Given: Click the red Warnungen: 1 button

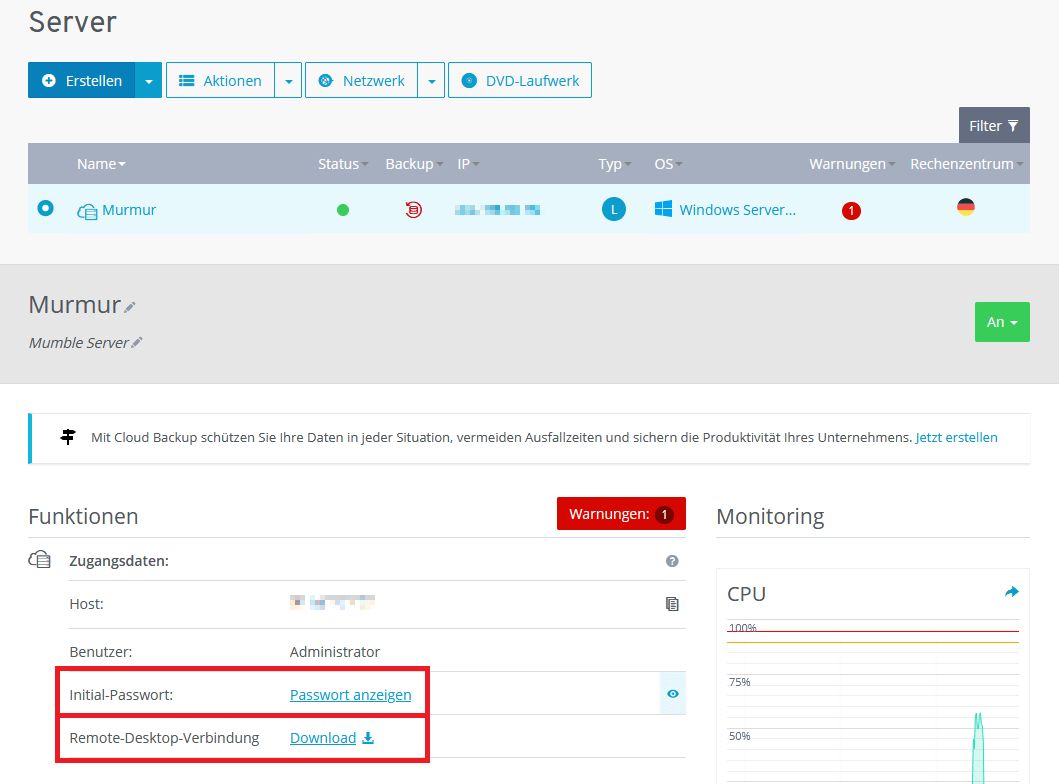Looking at the screenshot, I should pyautogui.click(x=621, y=512).
